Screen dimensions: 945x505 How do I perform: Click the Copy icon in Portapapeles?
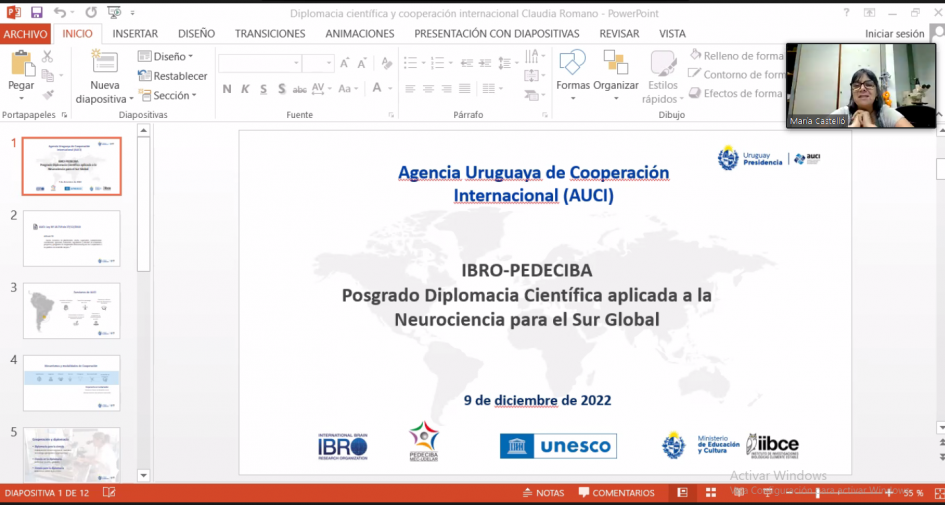(x=47, y=75)
